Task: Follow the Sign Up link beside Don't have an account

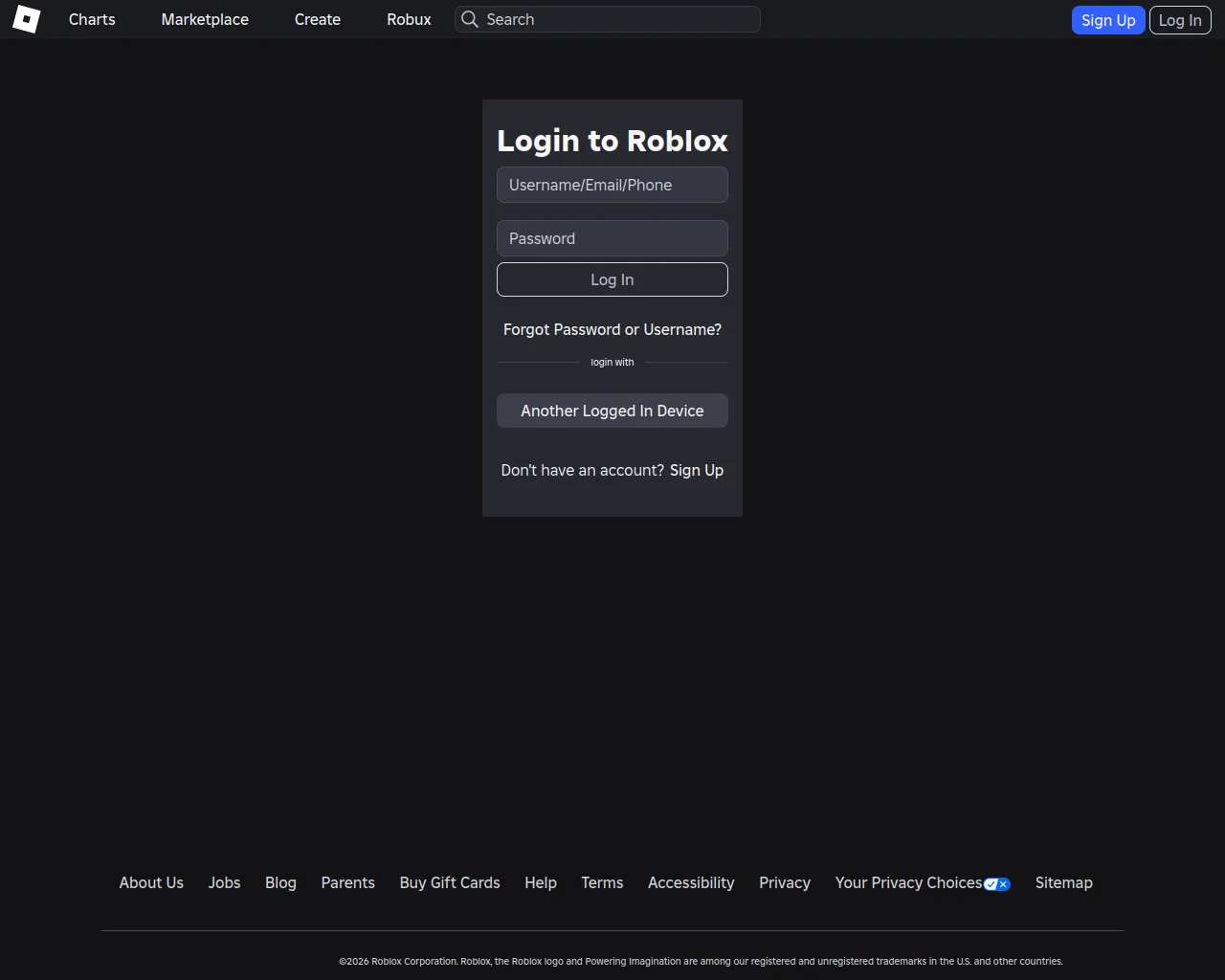Action: pos(697,470)
